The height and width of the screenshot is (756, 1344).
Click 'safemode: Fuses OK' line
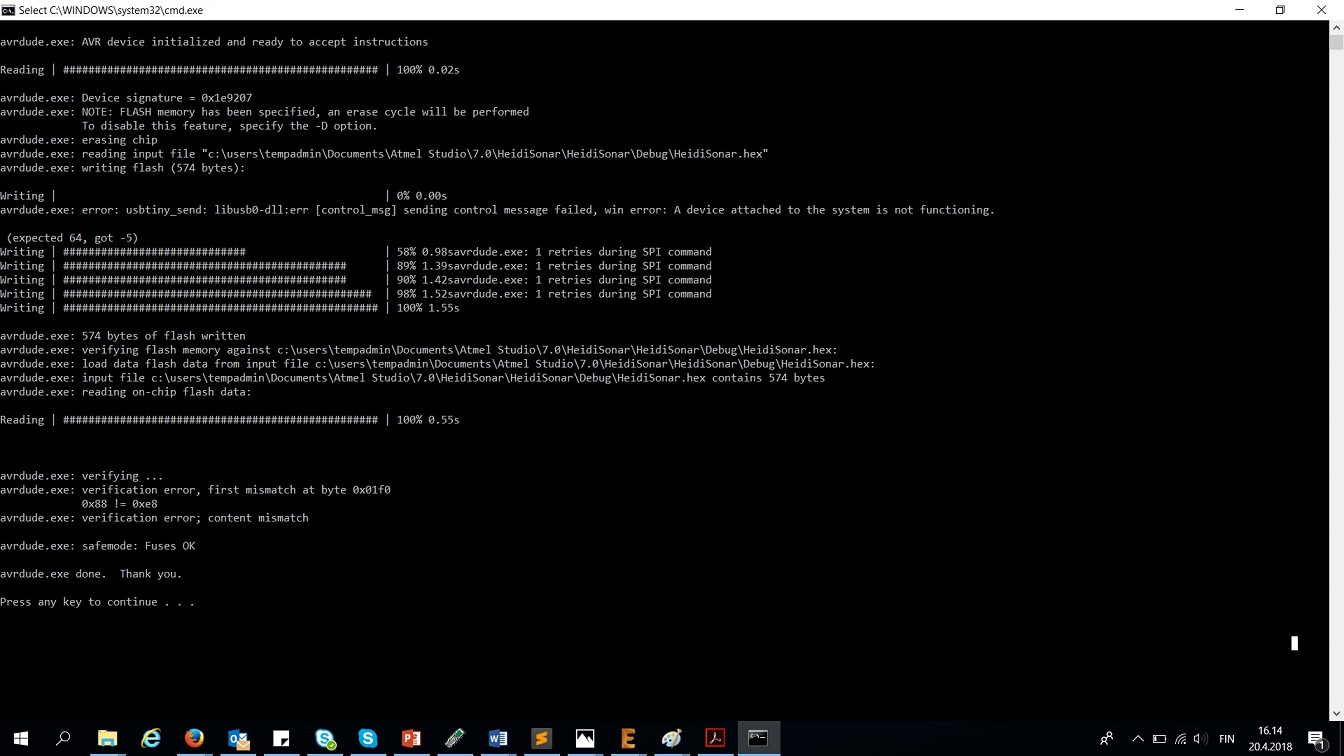pos(98,546)
